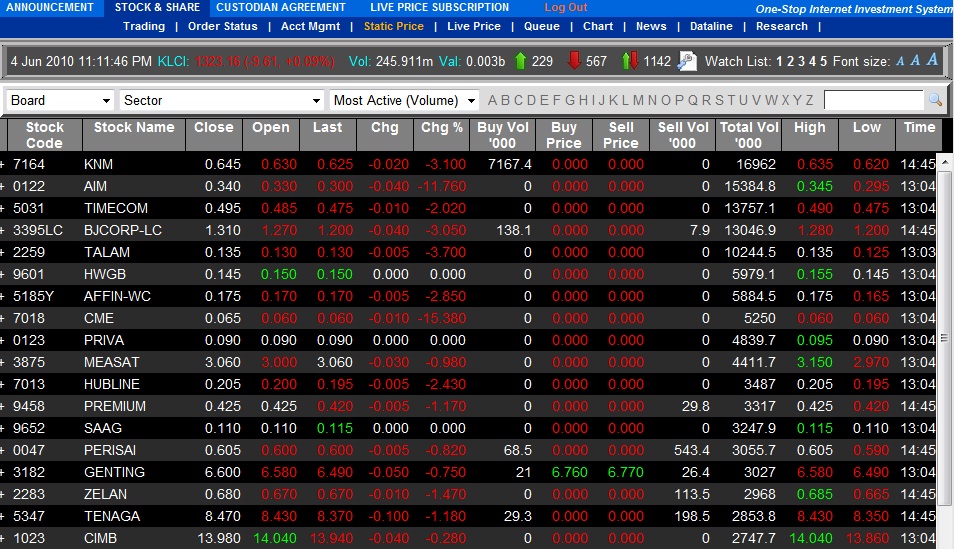Open the News menu item
Screen dimensions: 954x549
651,26
